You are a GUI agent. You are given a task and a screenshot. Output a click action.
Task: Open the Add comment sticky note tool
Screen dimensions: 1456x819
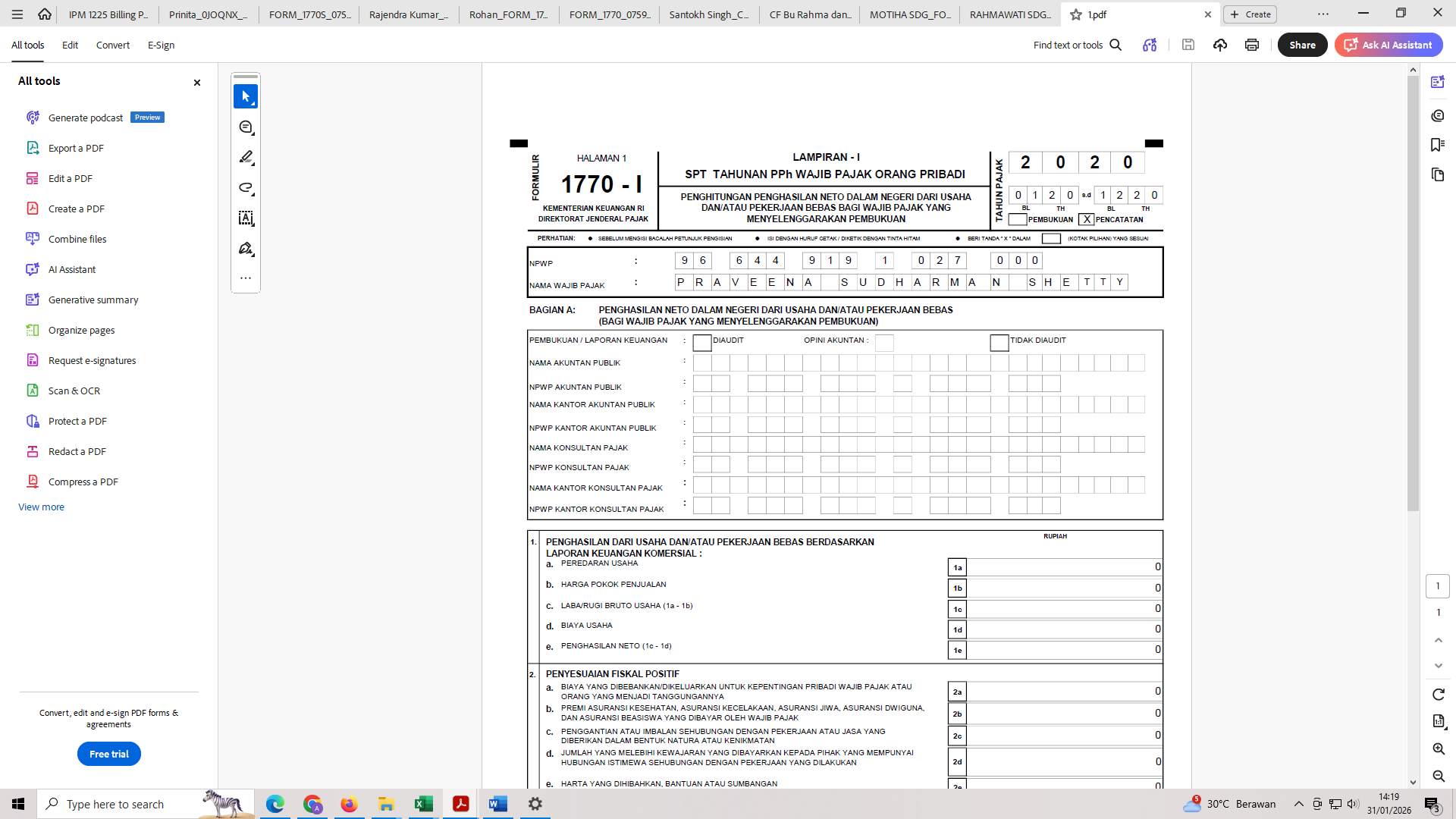(x=246, y=127)
